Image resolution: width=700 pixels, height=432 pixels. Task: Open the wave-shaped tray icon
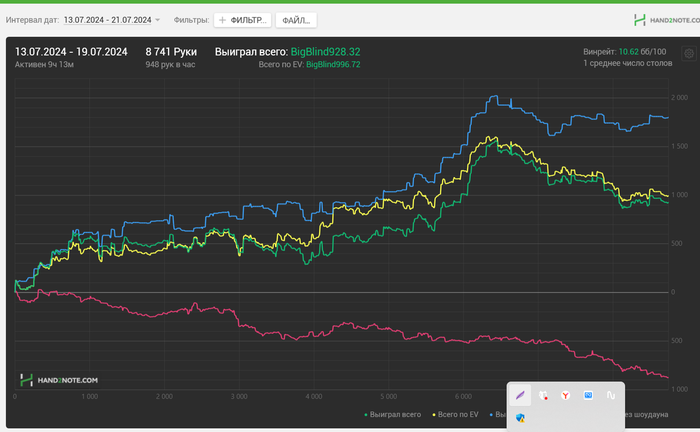[x=611, y=395]
